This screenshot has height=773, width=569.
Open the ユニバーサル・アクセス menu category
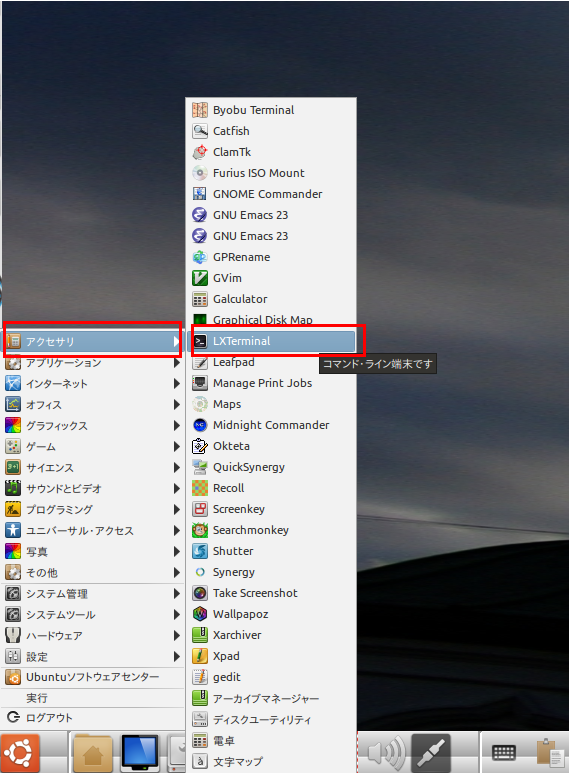click(93, 530)
